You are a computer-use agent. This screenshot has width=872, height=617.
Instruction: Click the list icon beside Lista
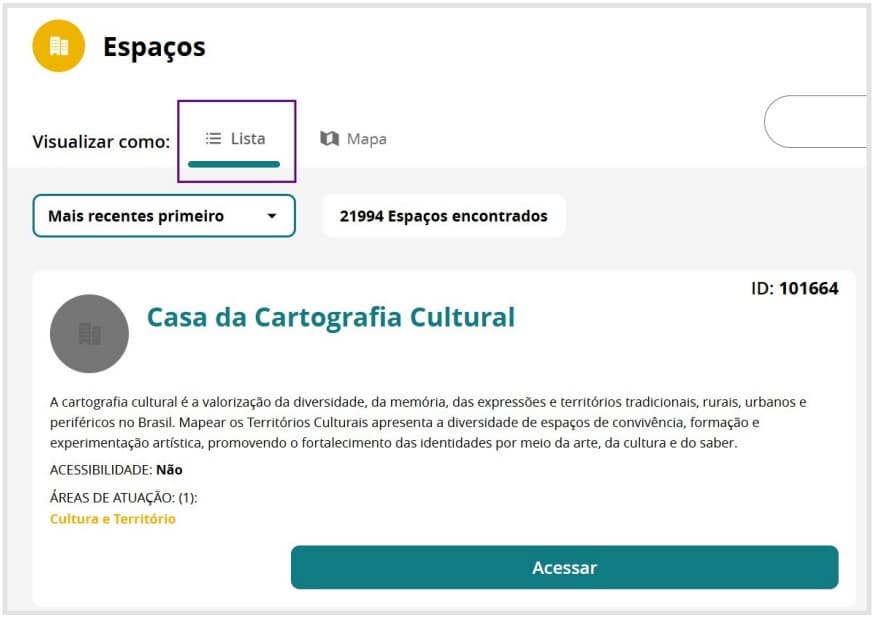click(213, 138)
